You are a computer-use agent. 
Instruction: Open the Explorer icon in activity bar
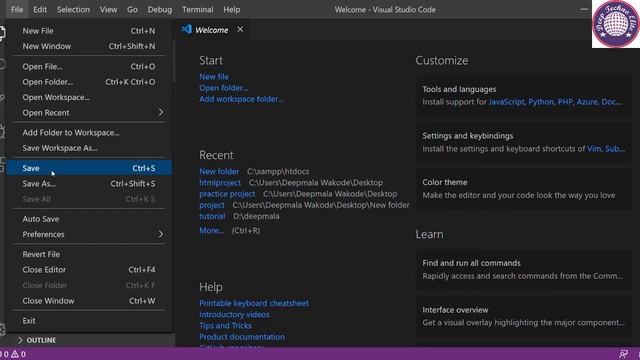pos(2,33)
